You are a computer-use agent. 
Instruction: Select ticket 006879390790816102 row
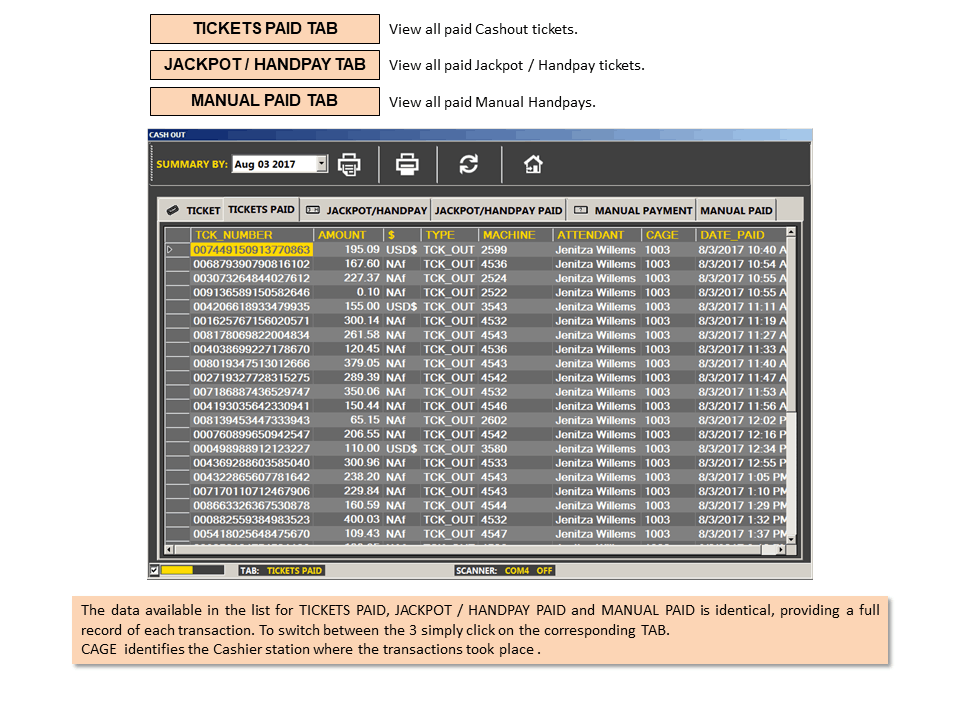475,264
